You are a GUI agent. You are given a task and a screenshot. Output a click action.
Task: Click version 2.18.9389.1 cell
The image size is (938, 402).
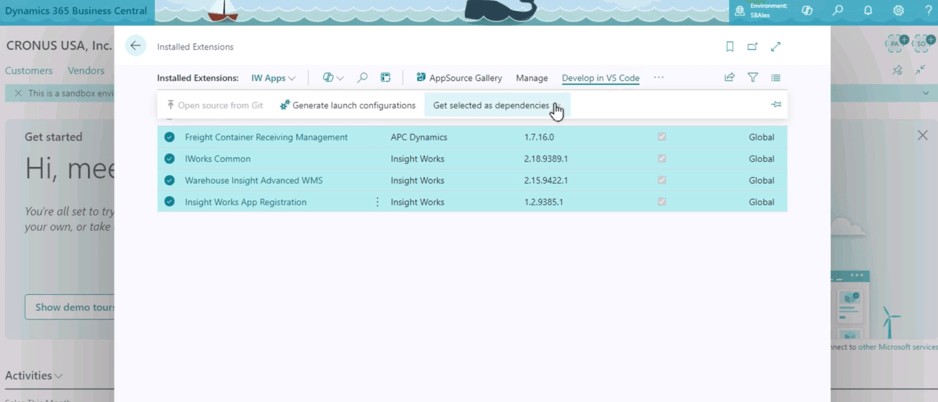(x=546, y=159)
